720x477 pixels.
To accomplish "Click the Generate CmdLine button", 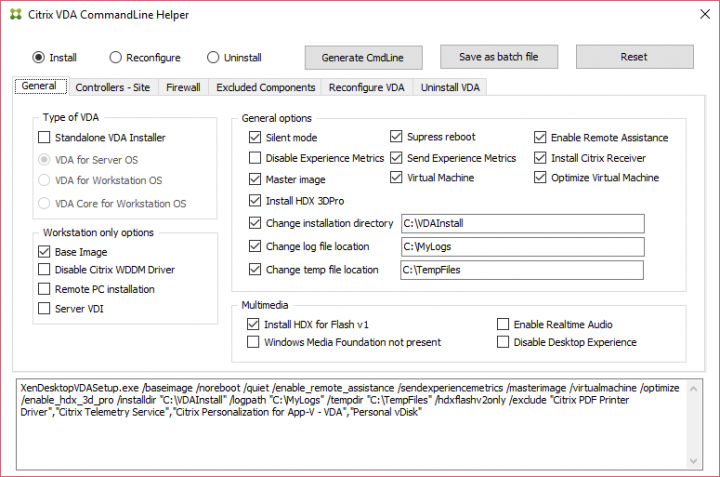I will click(363, 57).
